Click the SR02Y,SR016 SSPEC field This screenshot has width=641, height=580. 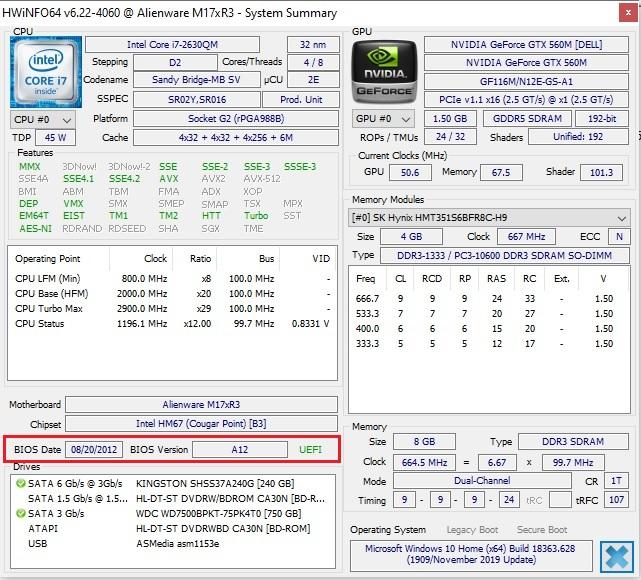click(197, 99)
